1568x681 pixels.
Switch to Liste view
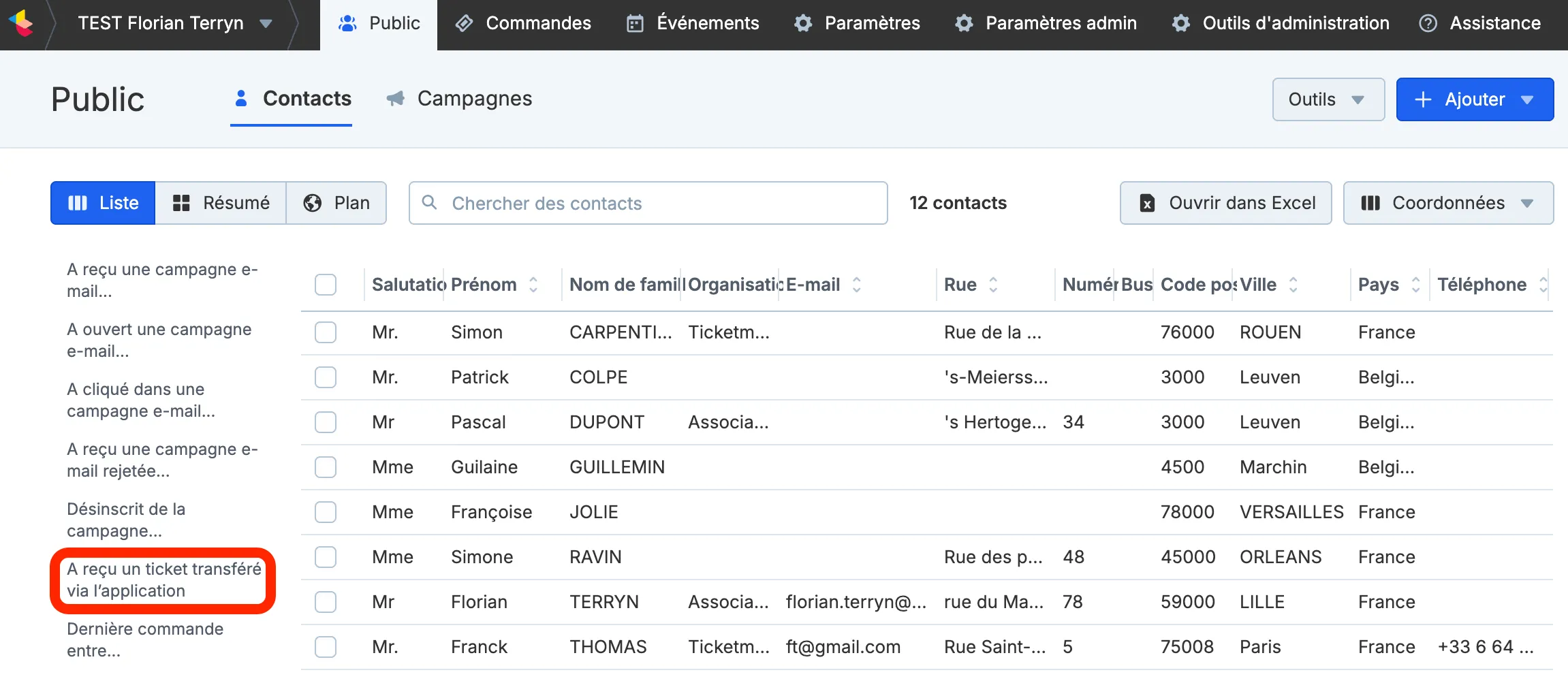(103, 203)
